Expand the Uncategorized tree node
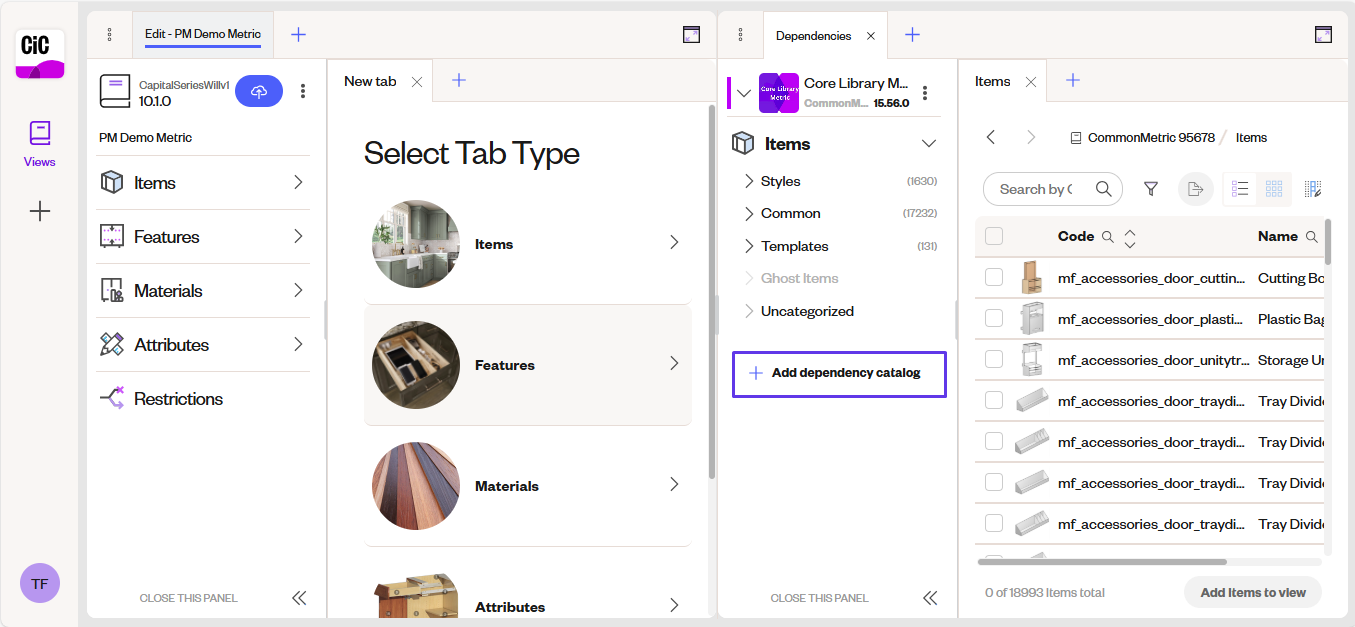The image size is (1355, 627). pyautogui.click(x=749, y=311)
